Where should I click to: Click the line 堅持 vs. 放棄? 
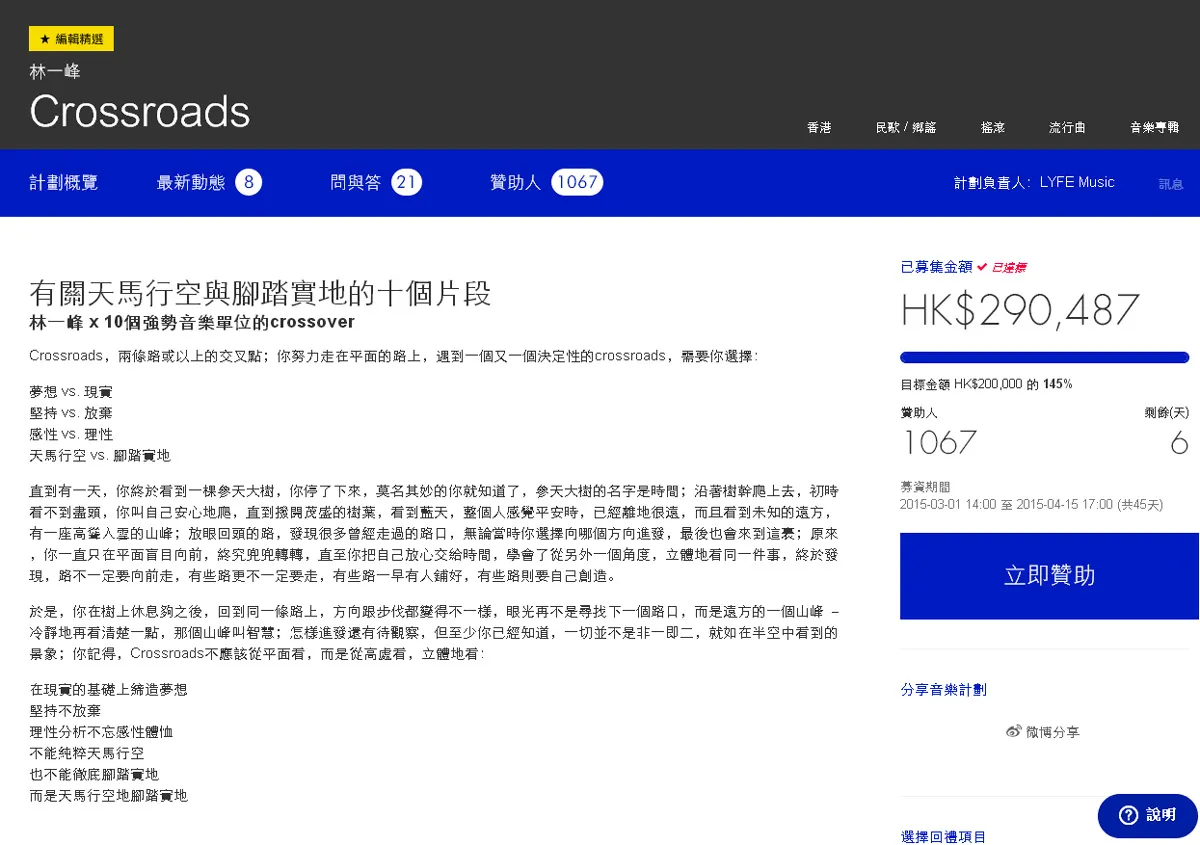(71, 414)
